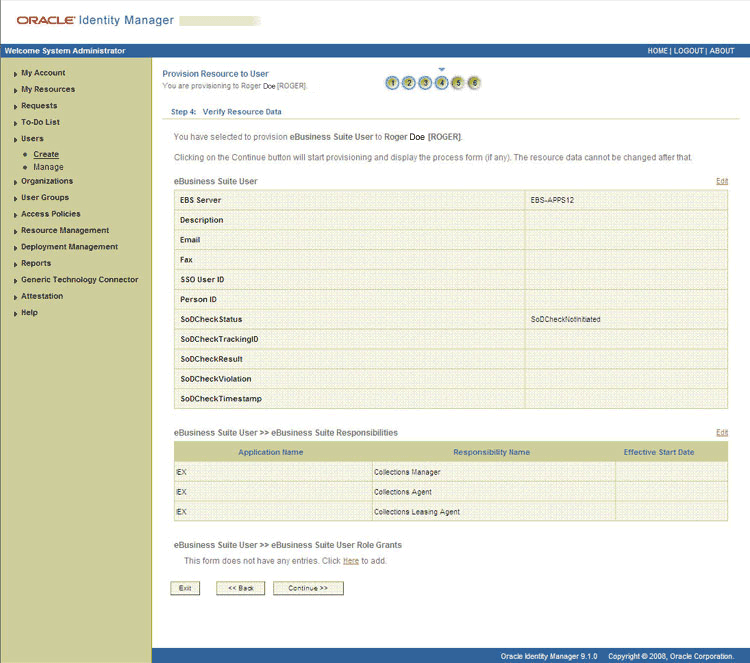
Task: Click Application Name column header
Action: pyautogui.click(x=271, y=452)
